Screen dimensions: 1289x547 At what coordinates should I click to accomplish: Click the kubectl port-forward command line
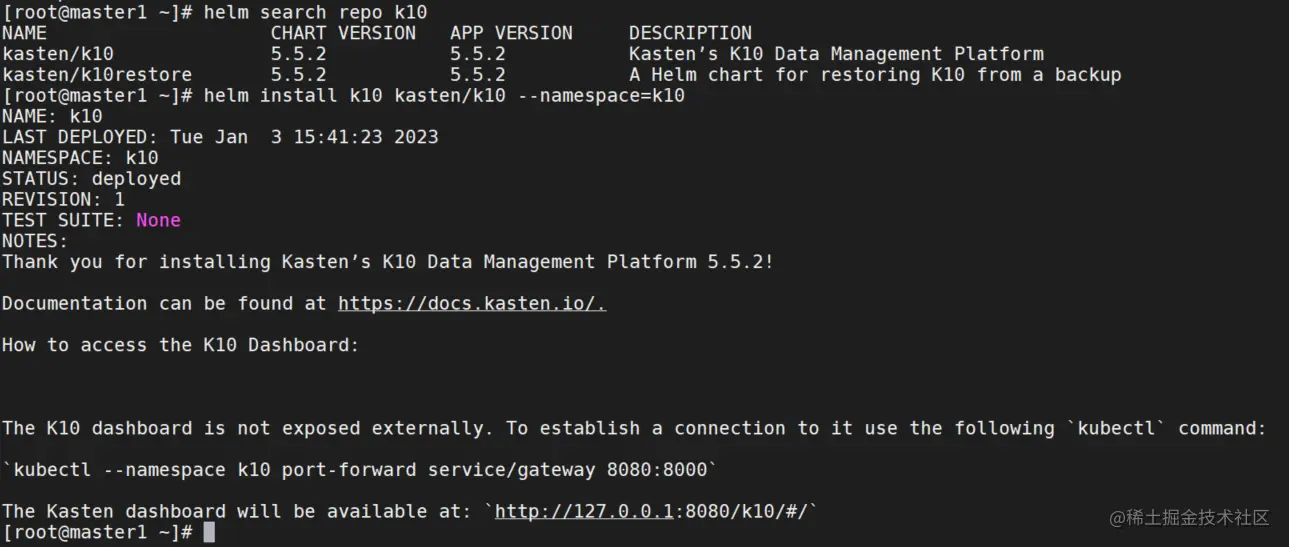360,469
